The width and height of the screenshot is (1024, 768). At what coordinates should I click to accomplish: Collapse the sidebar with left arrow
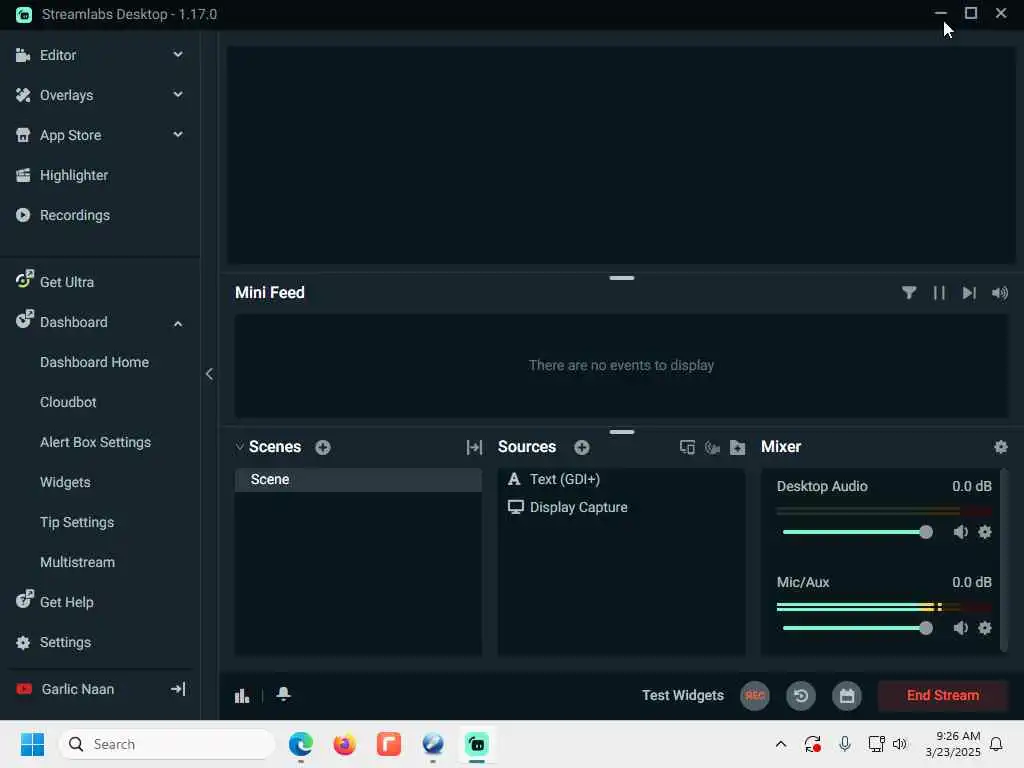click(x=209, y=374)
